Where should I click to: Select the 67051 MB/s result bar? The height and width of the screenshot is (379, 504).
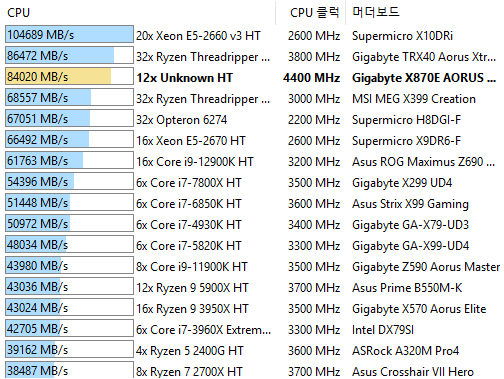tap(69, 118)
